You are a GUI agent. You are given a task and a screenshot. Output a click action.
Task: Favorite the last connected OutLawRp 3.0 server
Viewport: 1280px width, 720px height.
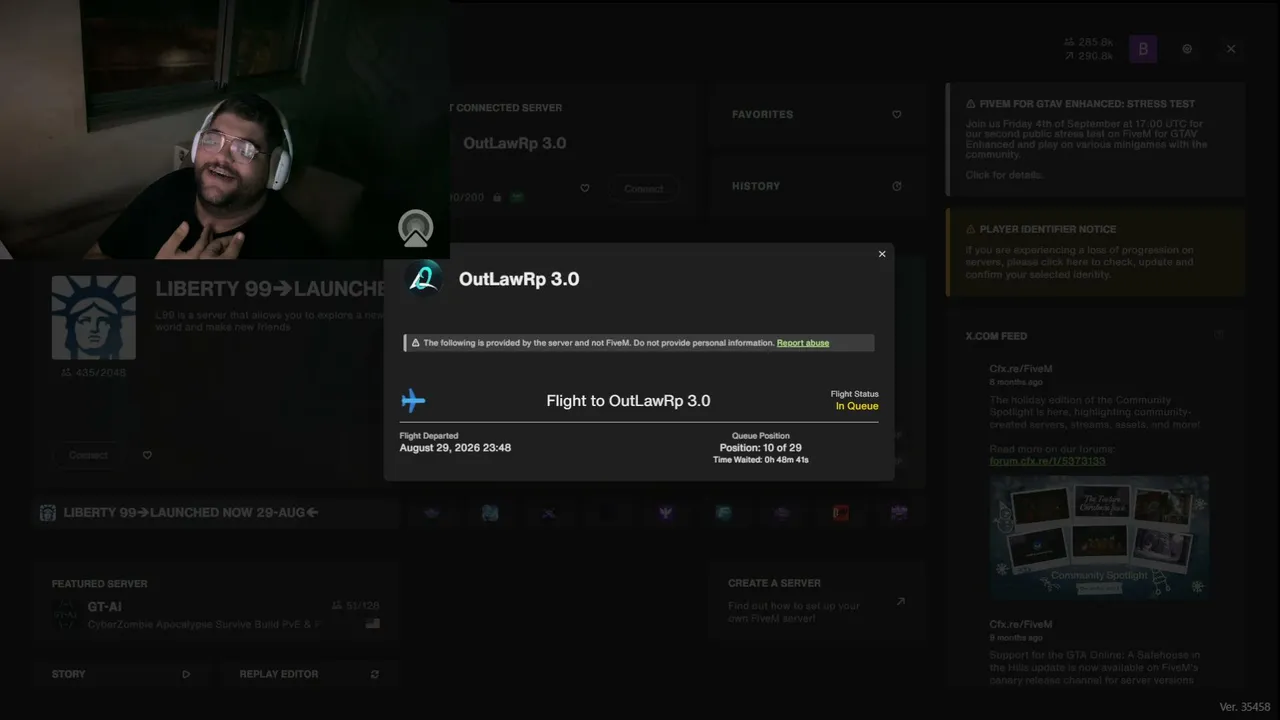[x=585, y=188]
